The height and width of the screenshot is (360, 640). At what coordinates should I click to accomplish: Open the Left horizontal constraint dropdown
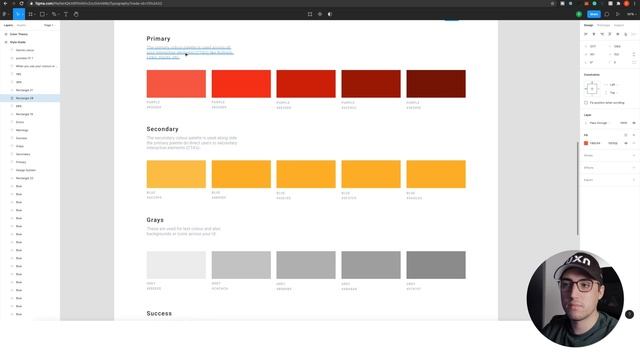pyautogui.click(x=612, y=84)
